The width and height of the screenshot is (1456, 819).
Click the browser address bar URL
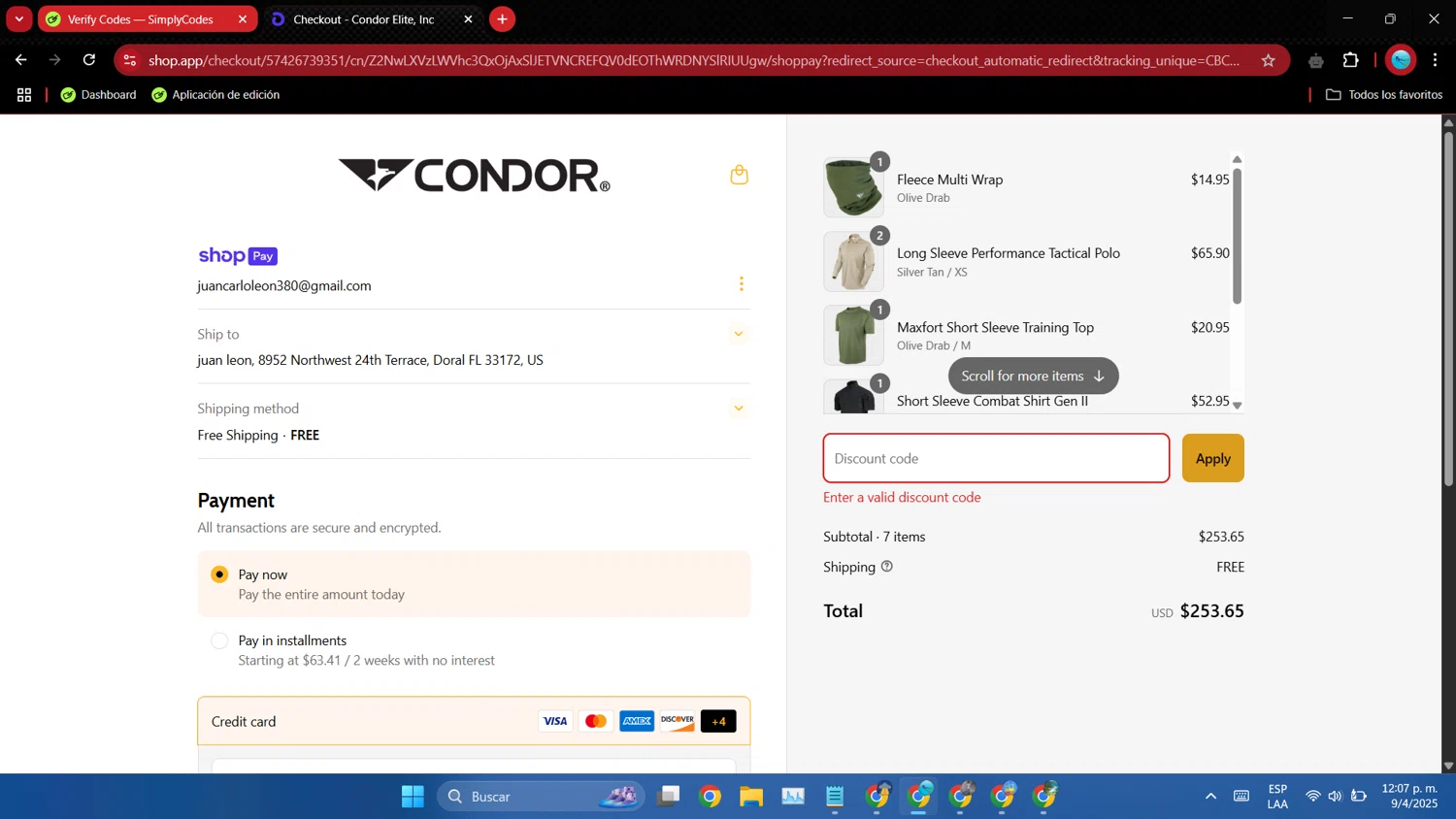point(694,60)
